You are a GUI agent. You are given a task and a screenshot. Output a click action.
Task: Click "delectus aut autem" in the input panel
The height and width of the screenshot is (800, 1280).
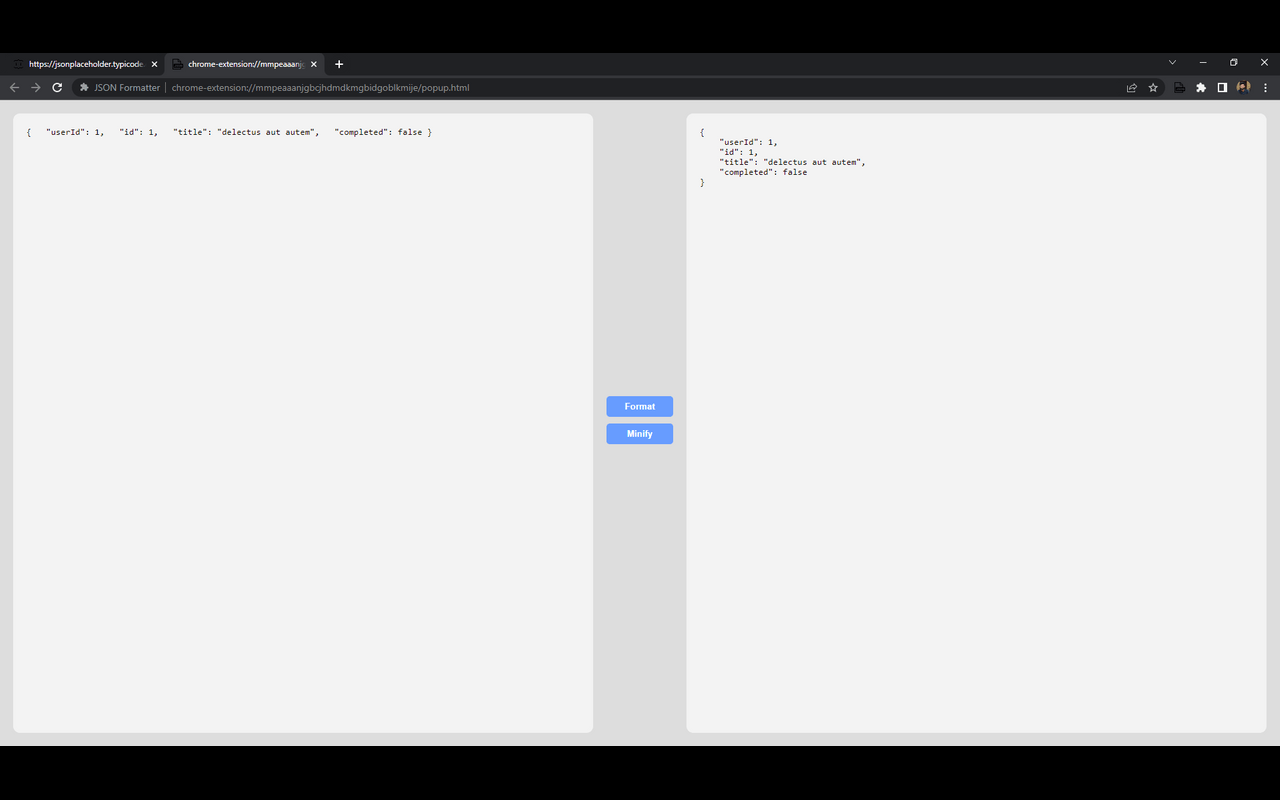tap(266, 132)
